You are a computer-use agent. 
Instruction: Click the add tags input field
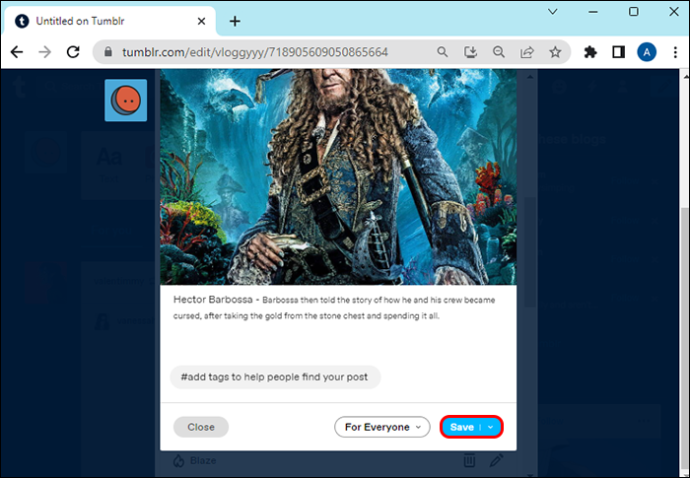(275, 377)
